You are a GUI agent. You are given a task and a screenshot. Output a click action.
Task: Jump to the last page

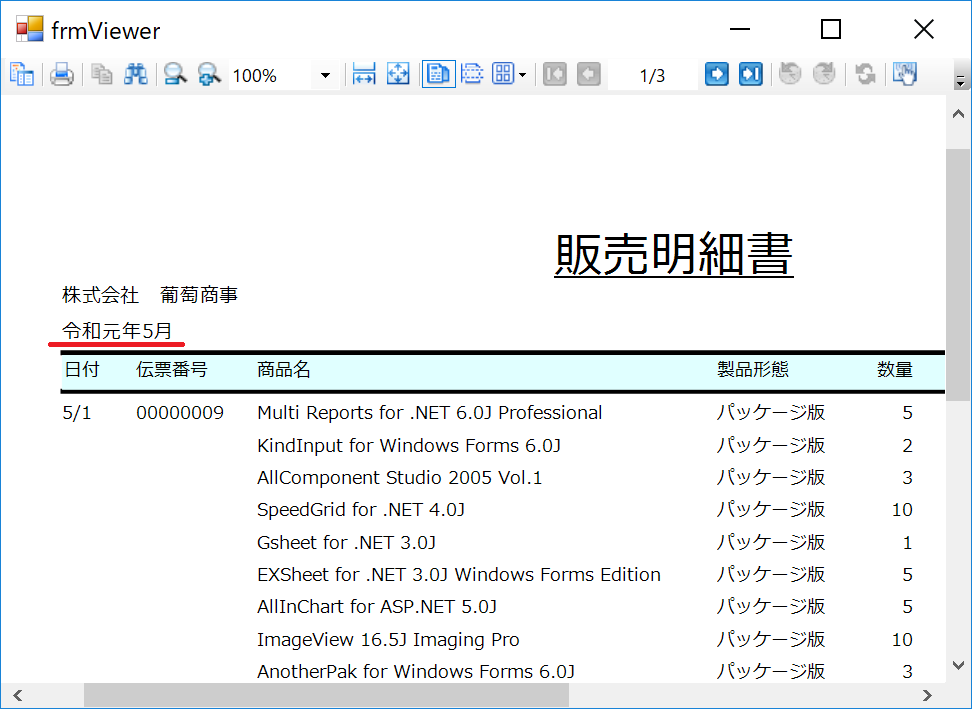[751, 75]
